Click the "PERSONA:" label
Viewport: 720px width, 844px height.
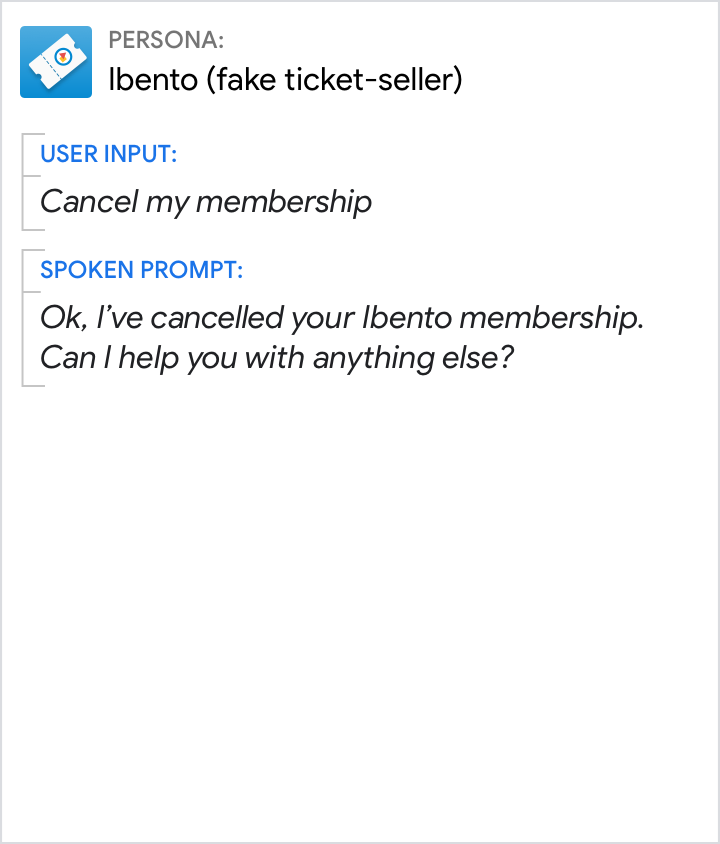point(166,40)
